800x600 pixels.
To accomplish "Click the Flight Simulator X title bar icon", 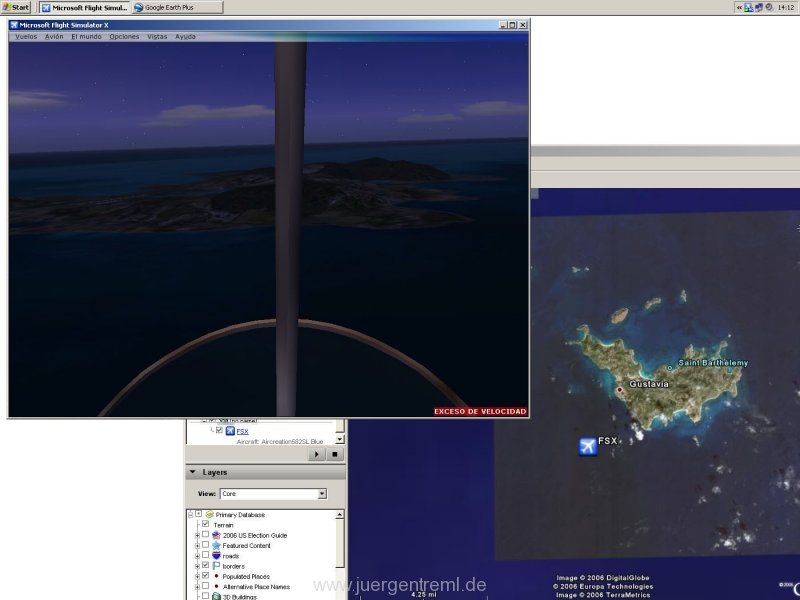I will click(14, 24).
